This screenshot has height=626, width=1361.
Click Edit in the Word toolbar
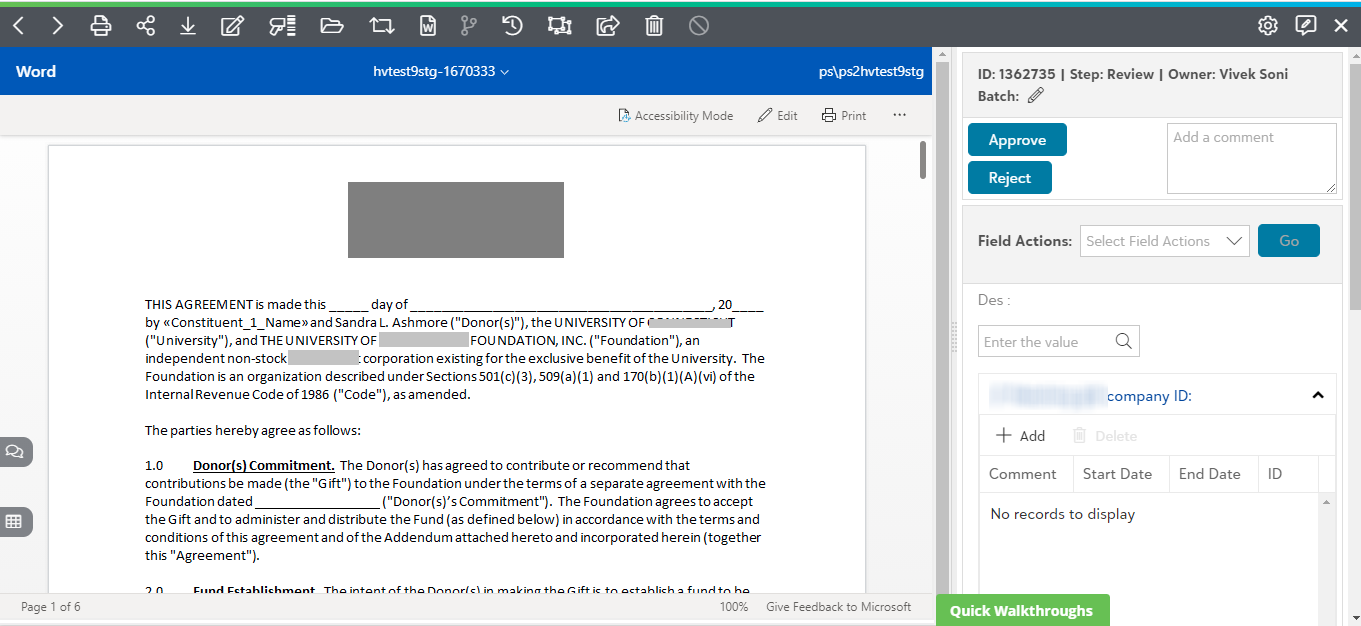[777, 116]
